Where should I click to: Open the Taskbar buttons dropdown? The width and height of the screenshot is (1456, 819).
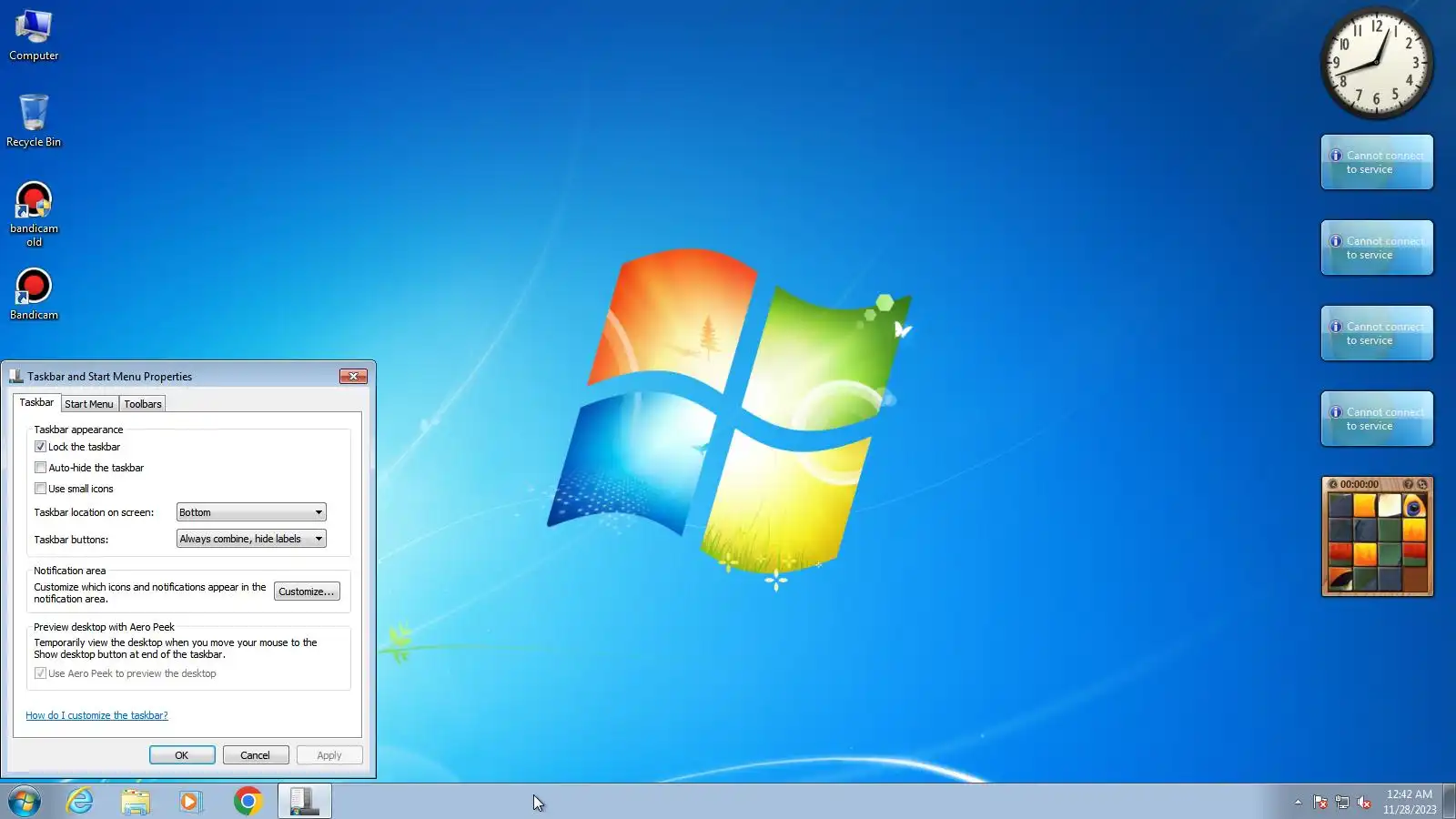pos(251,539)
